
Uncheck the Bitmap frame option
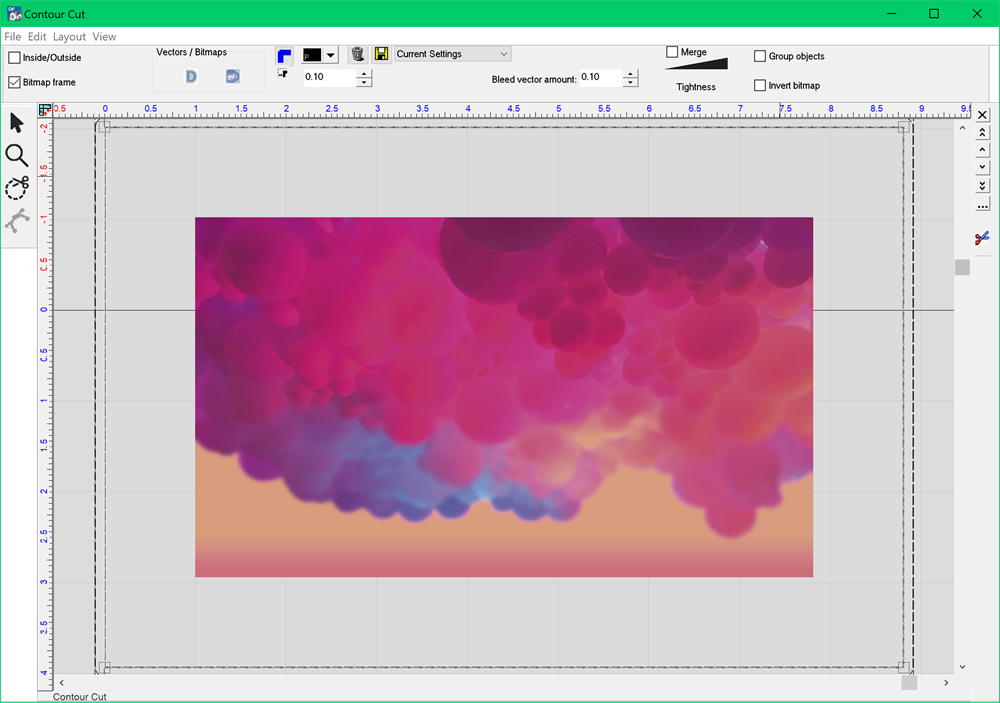pyautogui.click(x=15, y=82)
